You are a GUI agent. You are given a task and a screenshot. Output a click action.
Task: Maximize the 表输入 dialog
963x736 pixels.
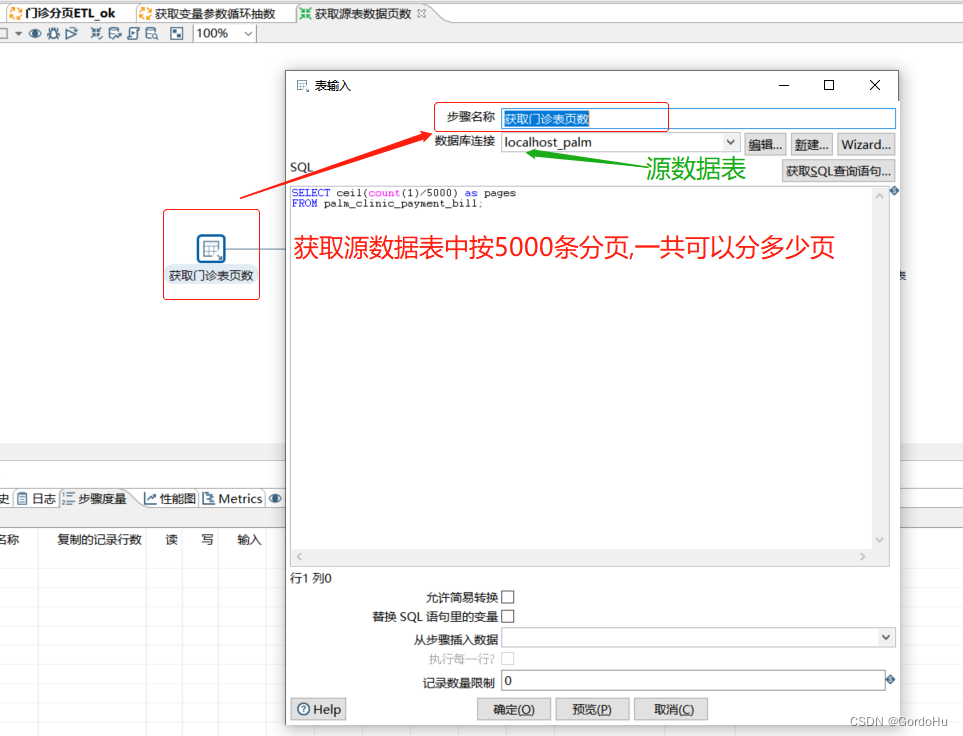pyautogui.click(x=828, y=85)
